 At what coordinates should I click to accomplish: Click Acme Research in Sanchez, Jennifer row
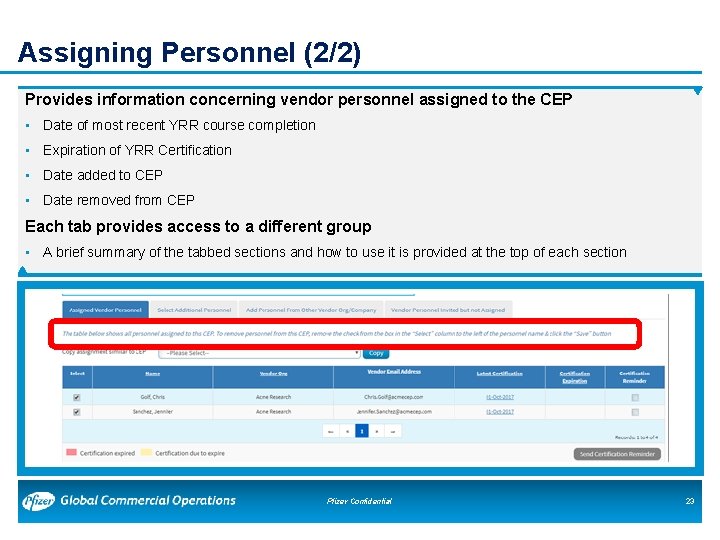coord(273,411)
